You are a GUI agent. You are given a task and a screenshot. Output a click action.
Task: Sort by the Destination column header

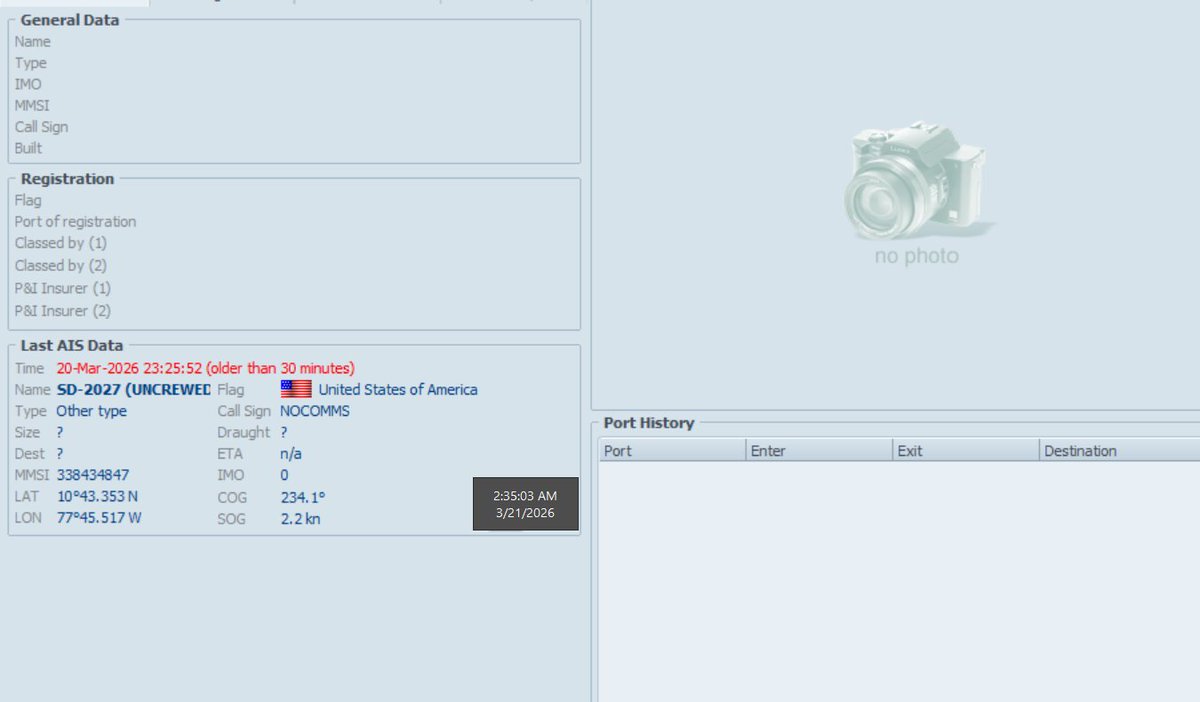[1119, 451]
